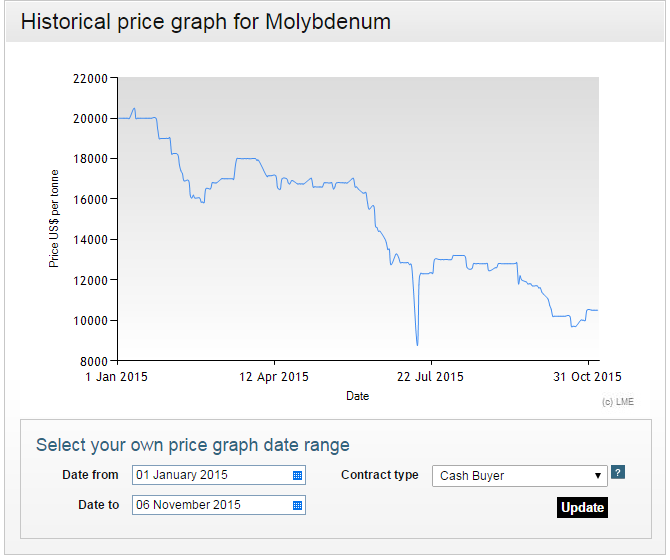Click the 8000 value on the price axis
Image resolution: width=670 pixels, height=560 pixels.
tap(93, 361)
